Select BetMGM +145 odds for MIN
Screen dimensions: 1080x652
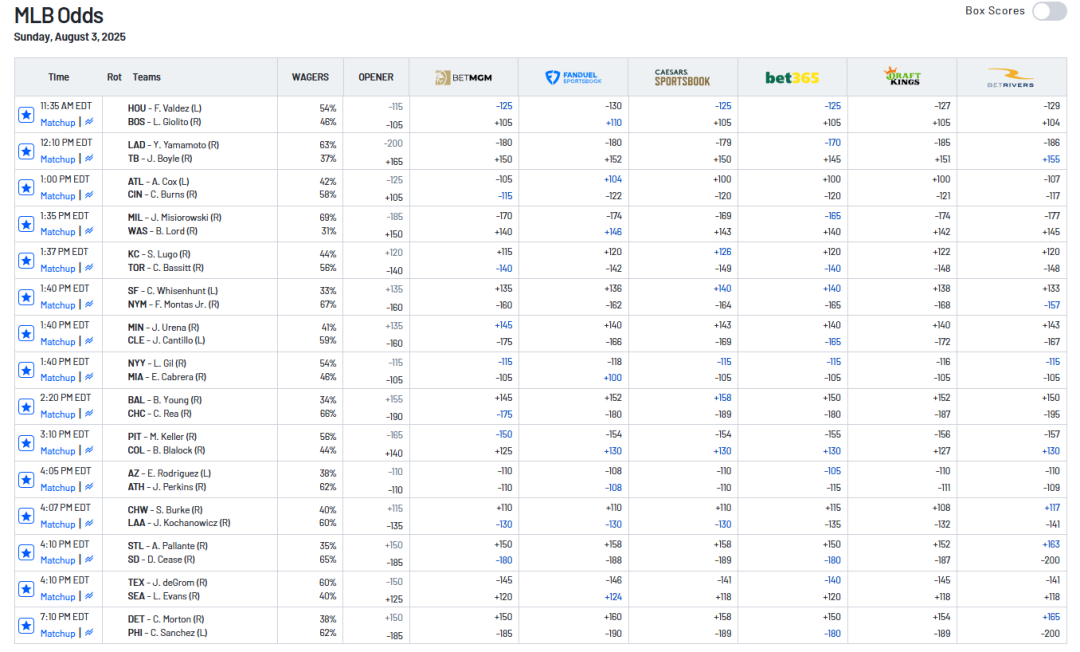coord(503,325)
